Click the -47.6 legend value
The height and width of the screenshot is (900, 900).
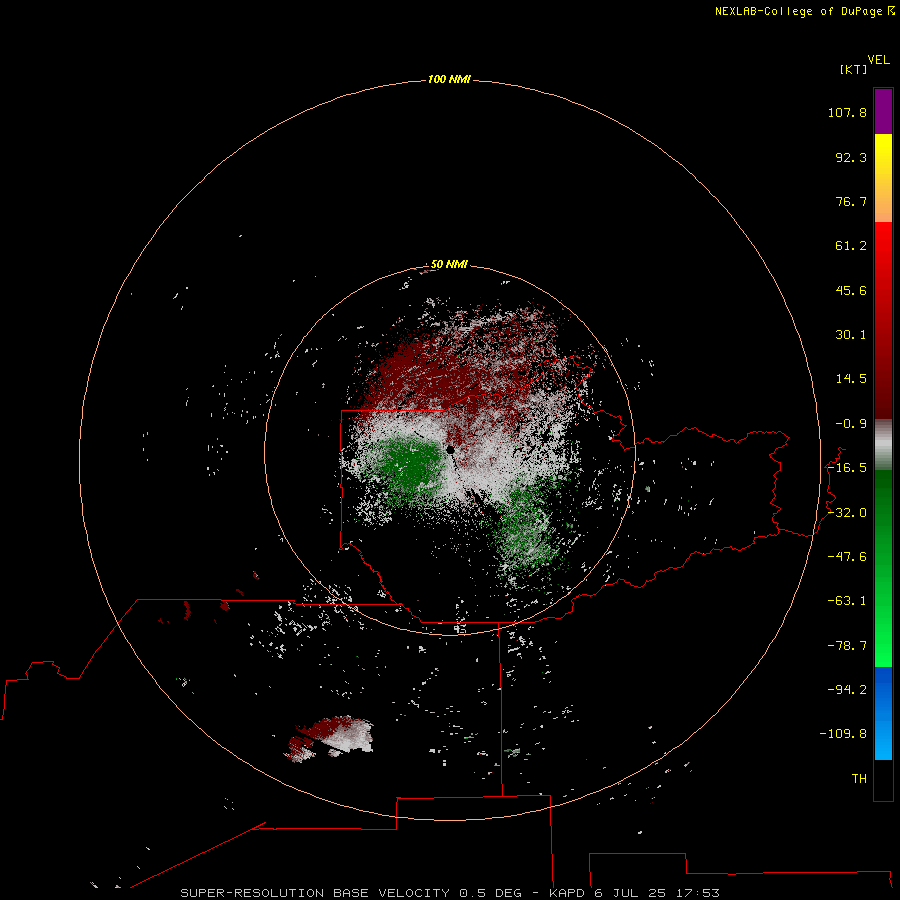[x=847, y=557]
